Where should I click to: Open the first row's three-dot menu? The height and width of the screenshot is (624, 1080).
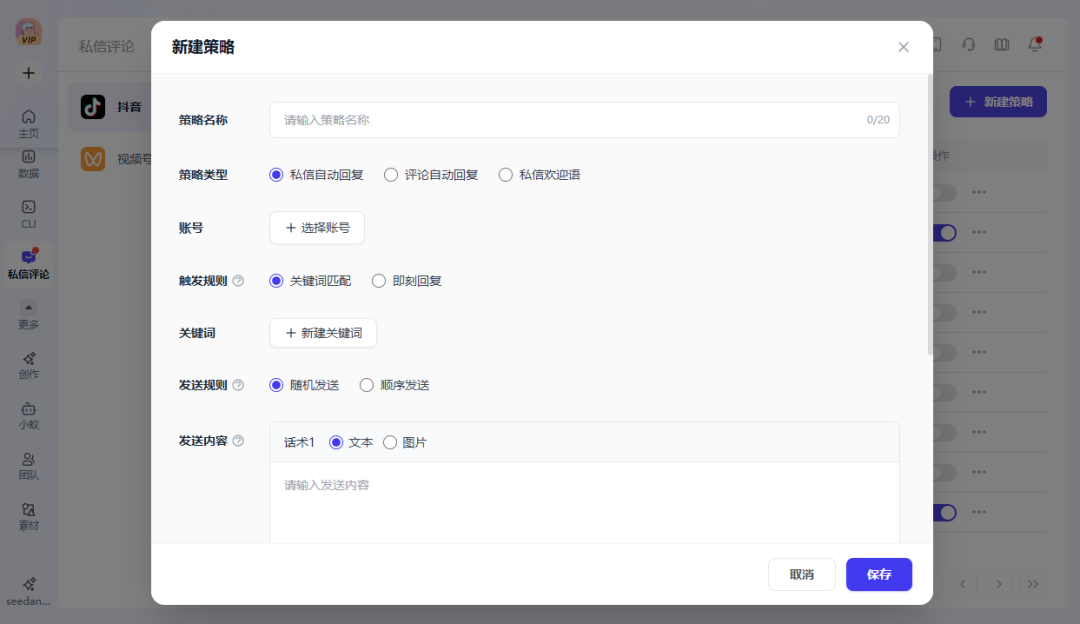coord(979,192)
